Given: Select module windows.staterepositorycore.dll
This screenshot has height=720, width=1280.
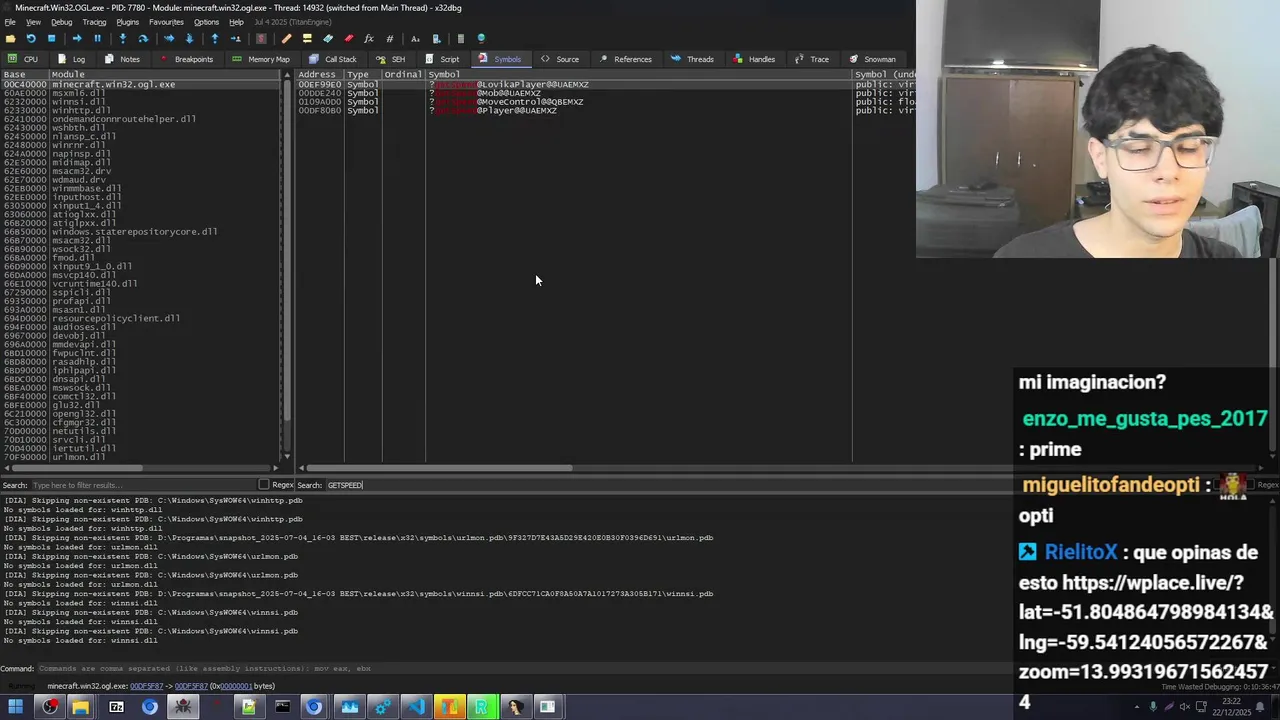Looking at the screenshot, I should pyautogui.click(x=140, y=232).
